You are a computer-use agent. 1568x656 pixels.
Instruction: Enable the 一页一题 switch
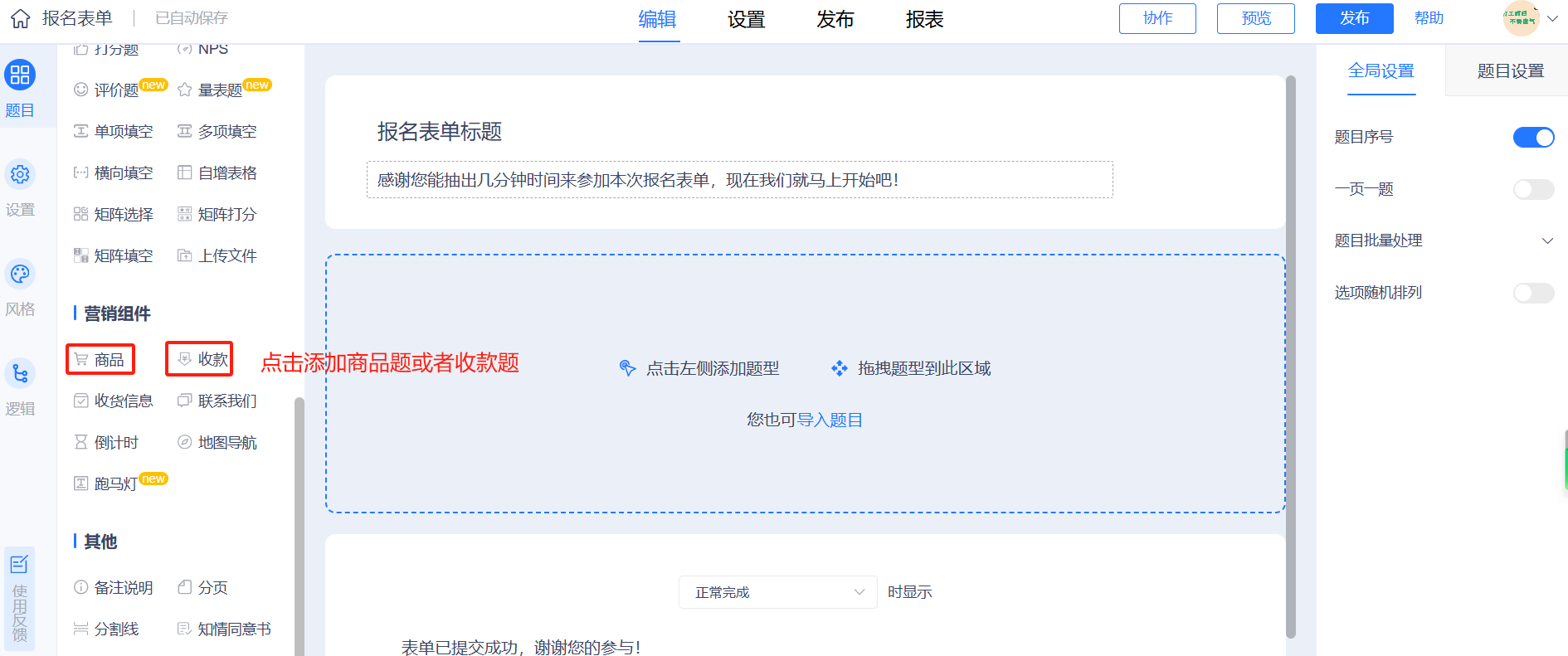click(1533, 189)
